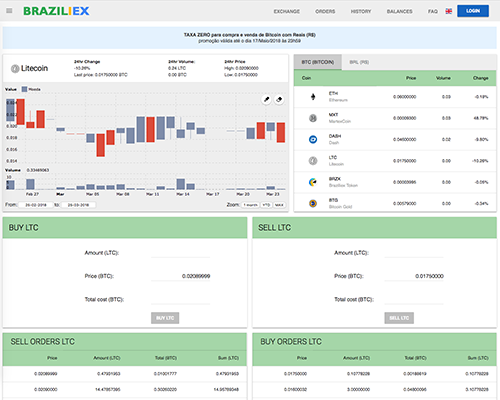This screenshot has height=400, width=500.
Task: Click the chart From date field
Action: (x=36, y=205)
